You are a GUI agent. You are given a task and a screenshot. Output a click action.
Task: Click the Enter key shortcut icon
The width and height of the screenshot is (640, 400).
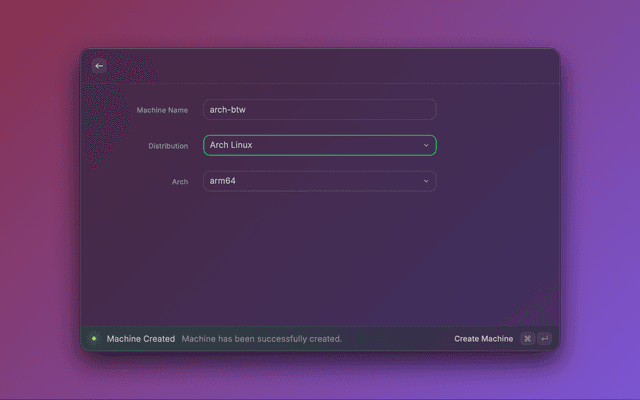point(544,339)
